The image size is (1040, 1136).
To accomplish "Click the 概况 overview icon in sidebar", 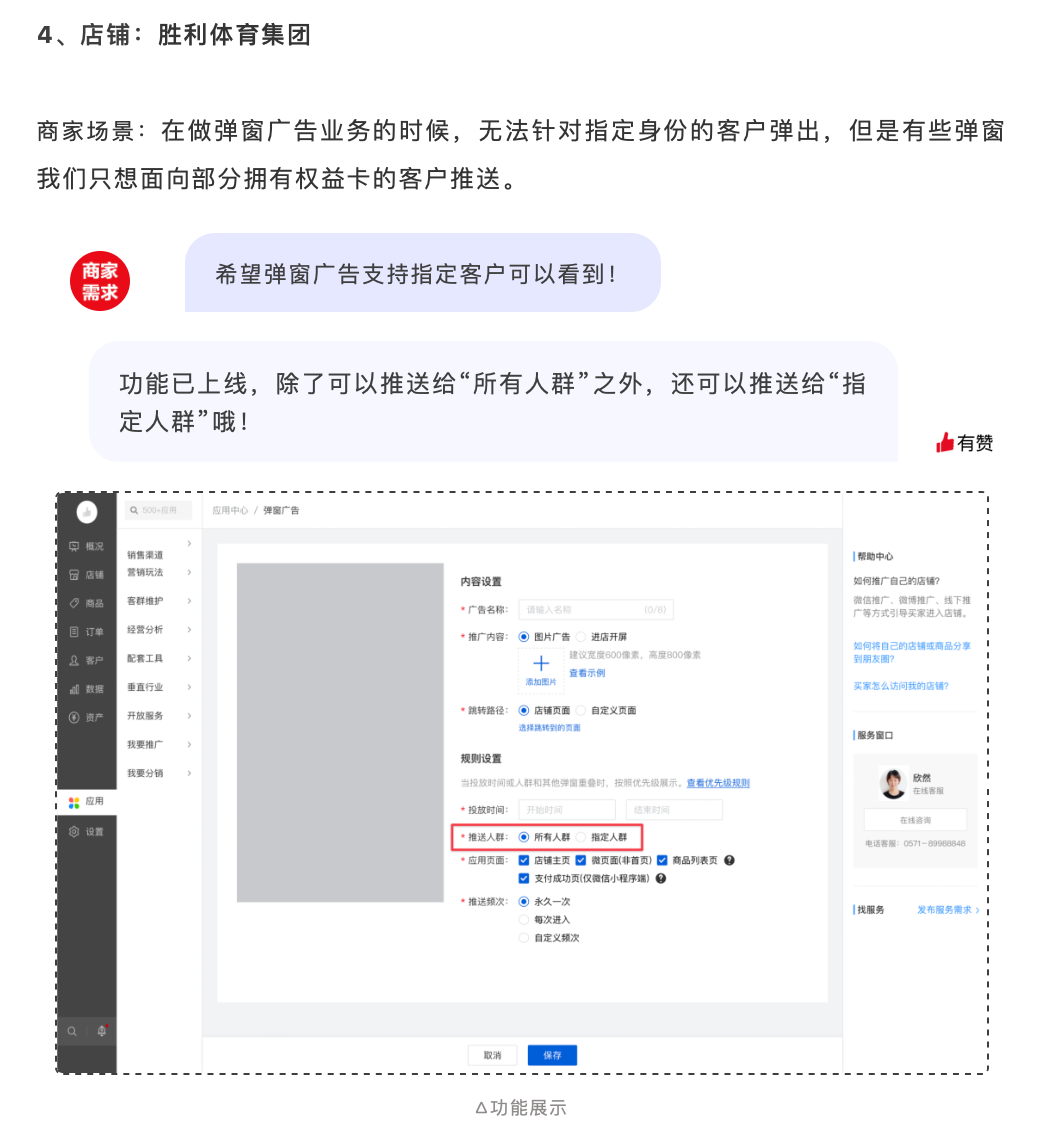I will tap(74, 546).
